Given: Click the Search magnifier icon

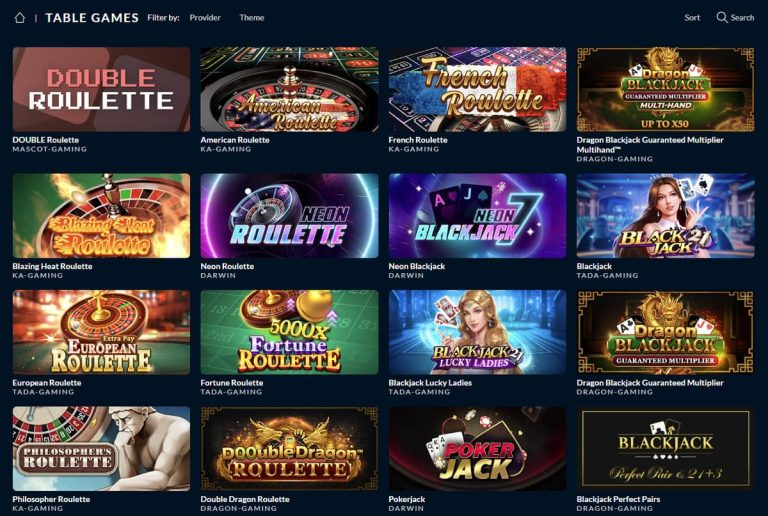Looking at the screenshot, I should pyautogui.click(x=721, y=18).
